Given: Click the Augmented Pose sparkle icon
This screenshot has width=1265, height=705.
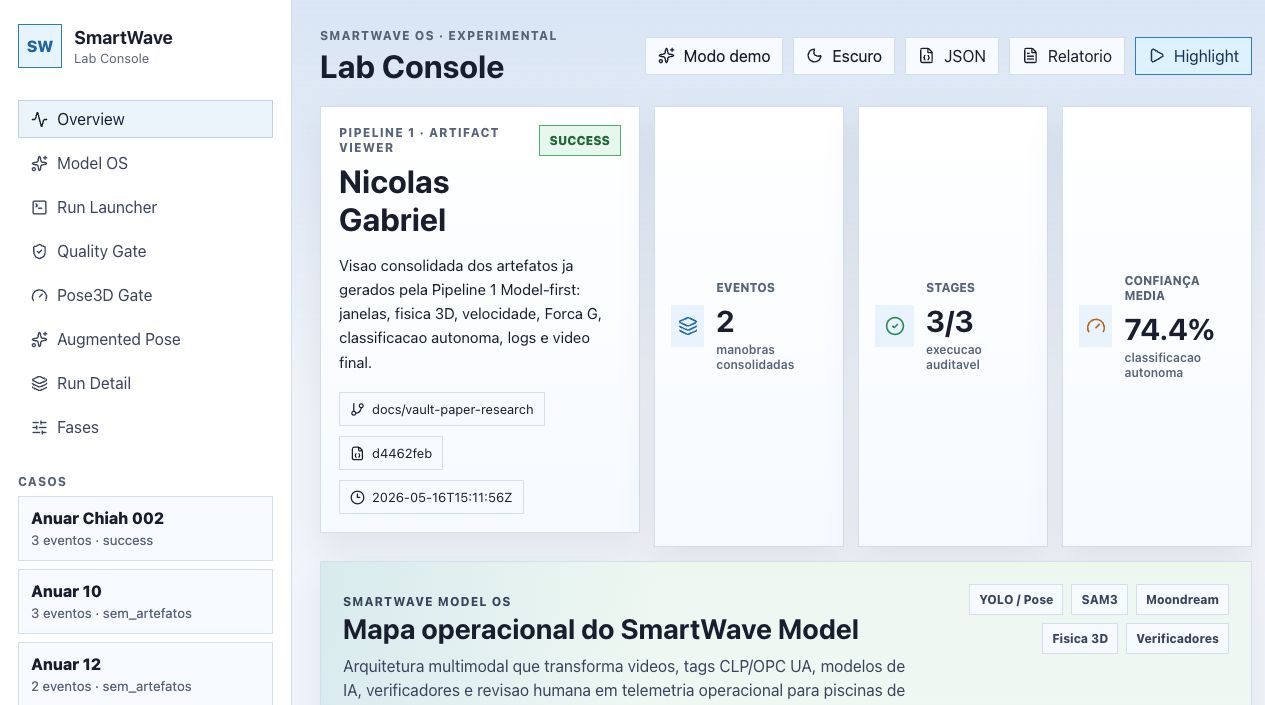Looking at the screenshot, I should tap(40, 339).
